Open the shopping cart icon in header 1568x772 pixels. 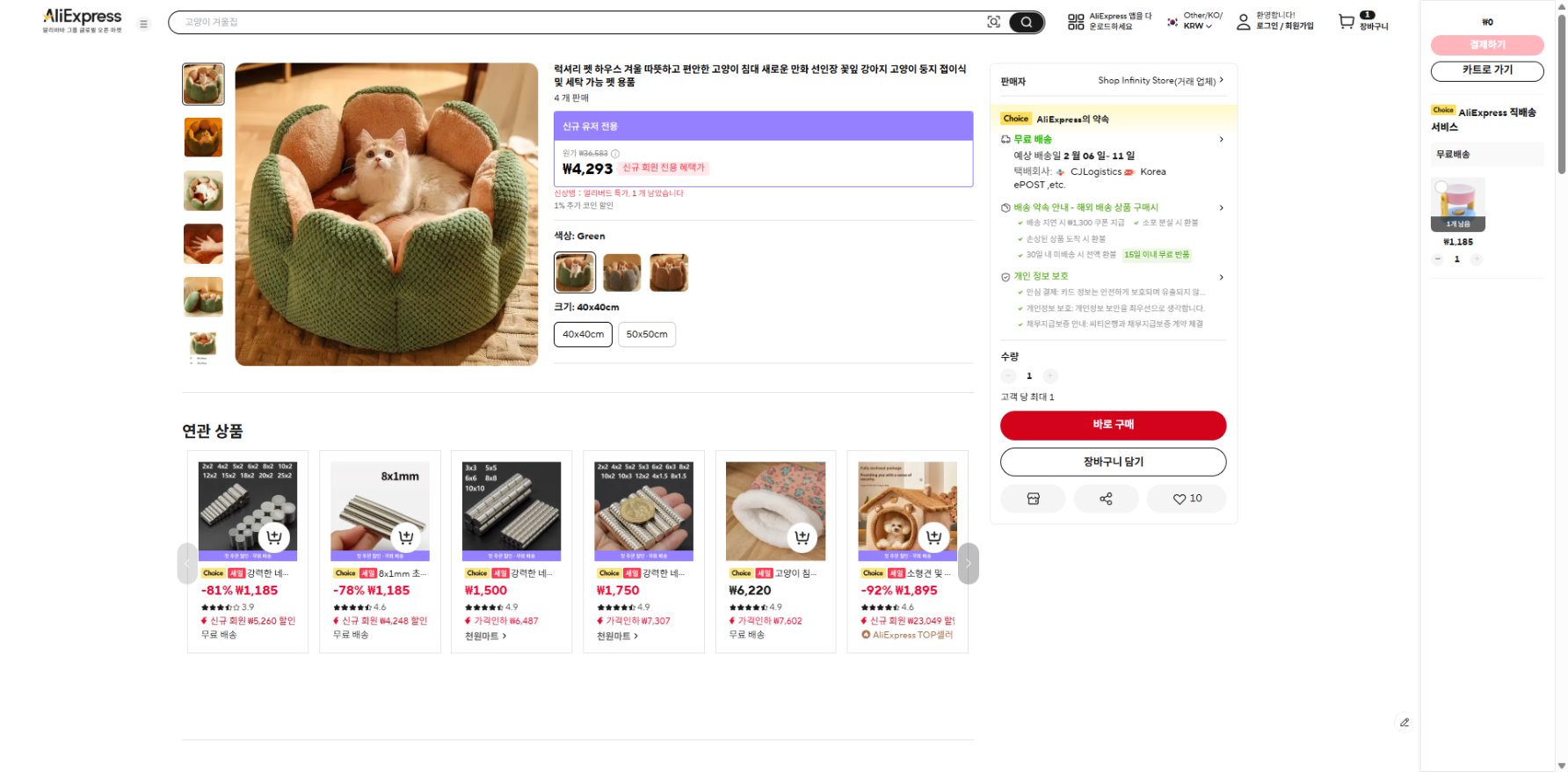(1346, 22)
